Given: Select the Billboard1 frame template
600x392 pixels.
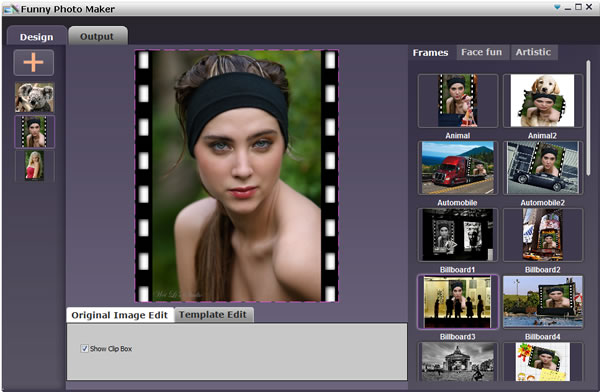Looking at the screenshot, I should [458, 235].
